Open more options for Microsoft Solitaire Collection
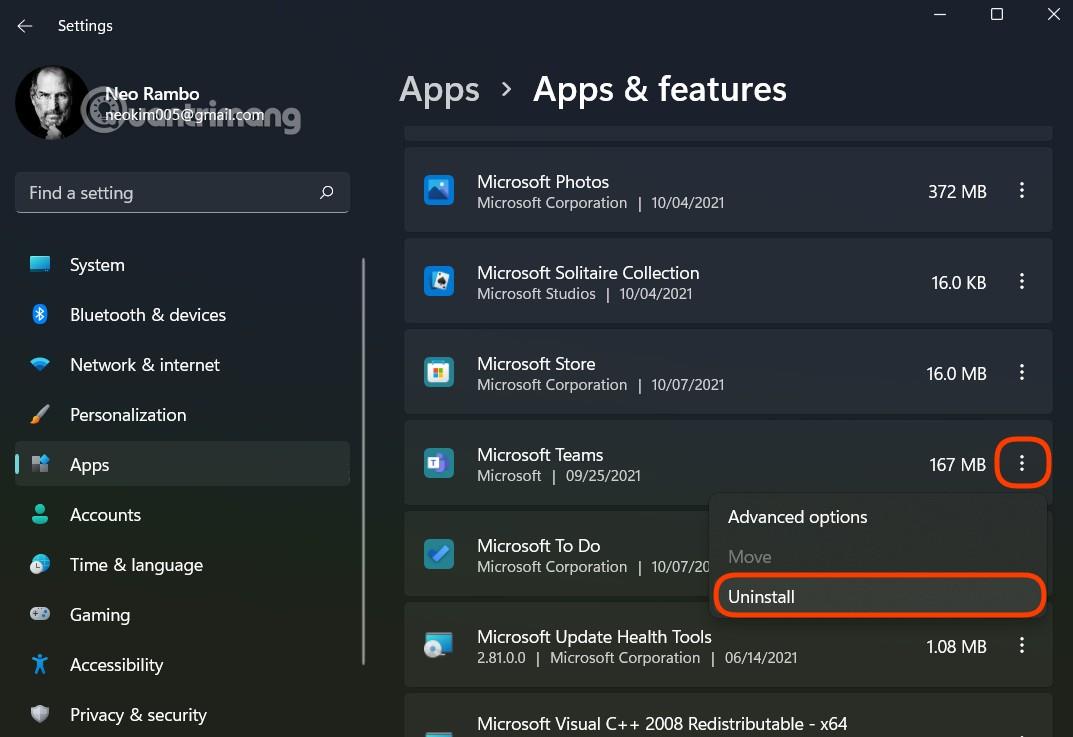Screen dimensions: 1073x737 tap(1022, 281)
